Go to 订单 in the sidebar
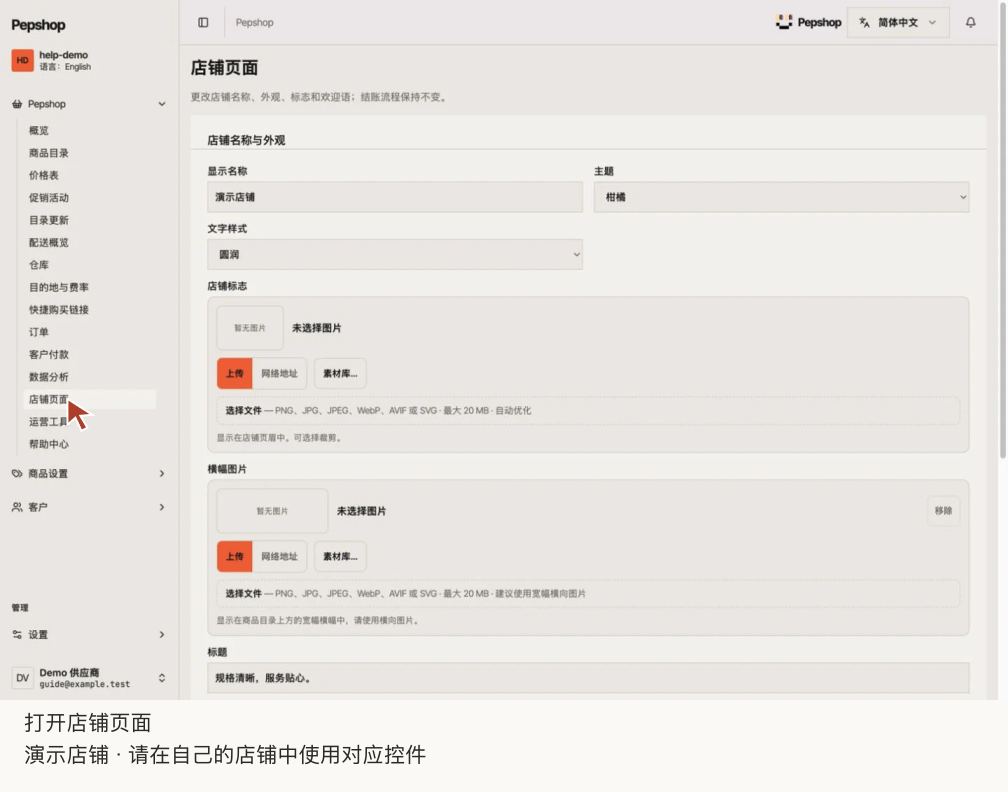 (39, 332)
